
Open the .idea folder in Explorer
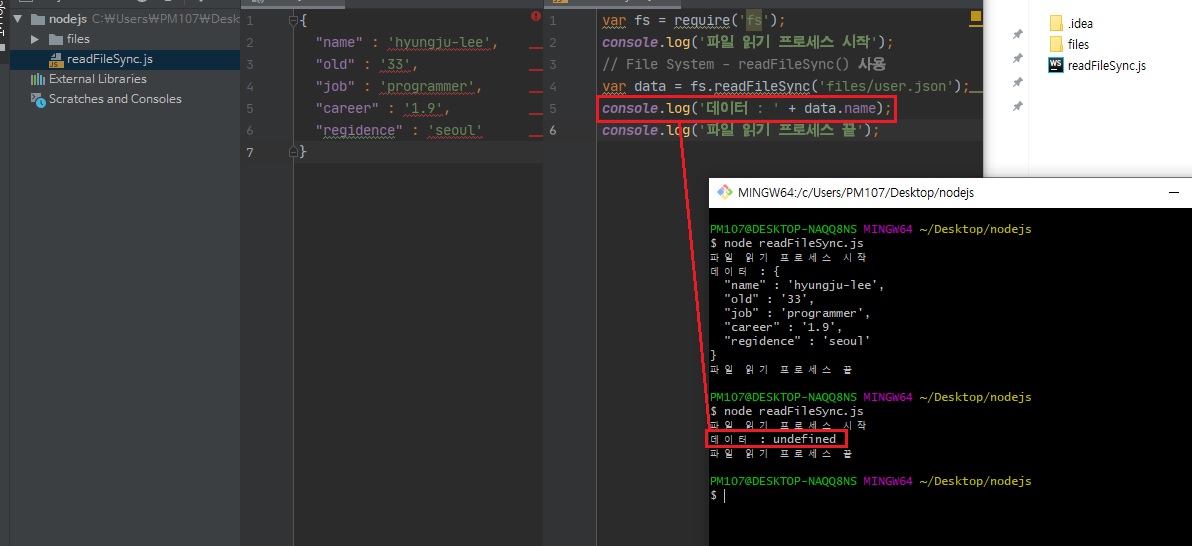(1078, 23)
